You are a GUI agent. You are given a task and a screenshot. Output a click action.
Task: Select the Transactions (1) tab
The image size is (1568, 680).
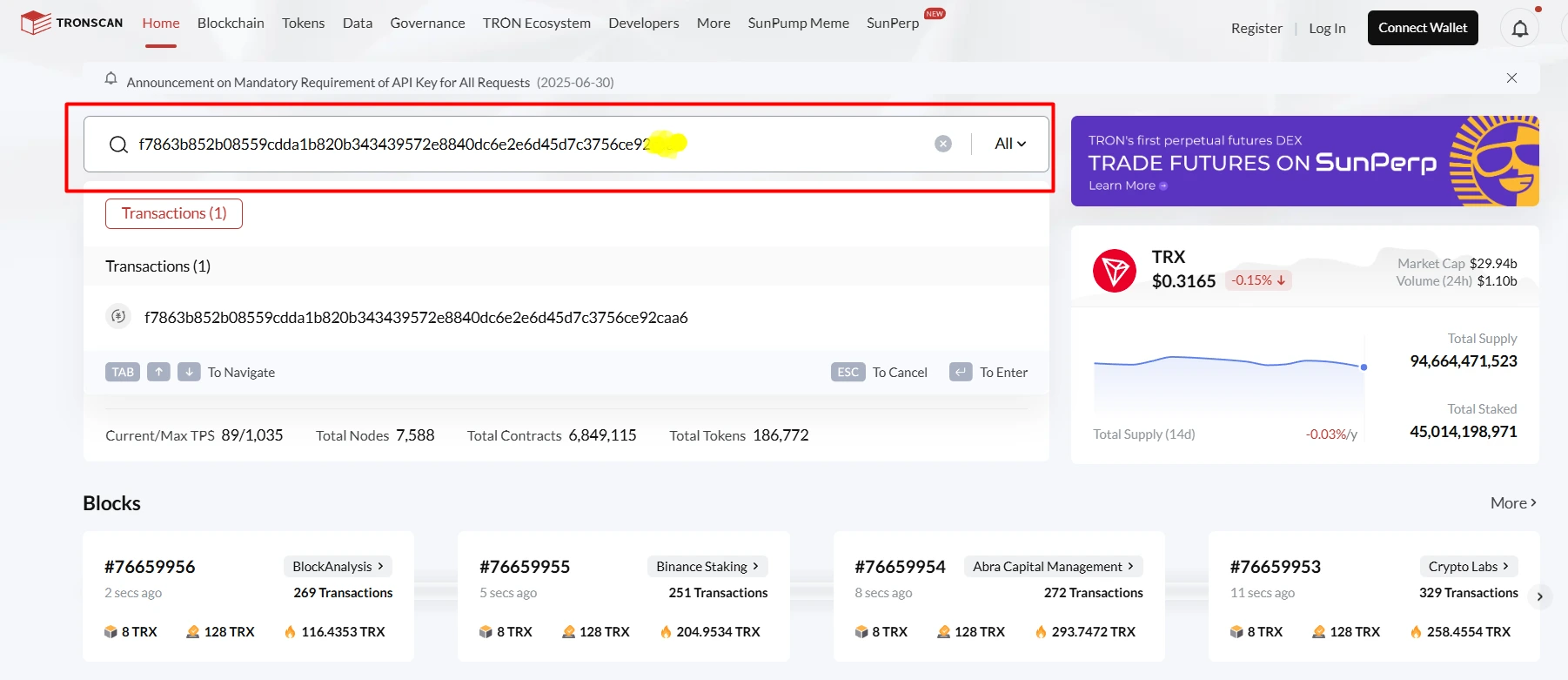pos(174,214)
